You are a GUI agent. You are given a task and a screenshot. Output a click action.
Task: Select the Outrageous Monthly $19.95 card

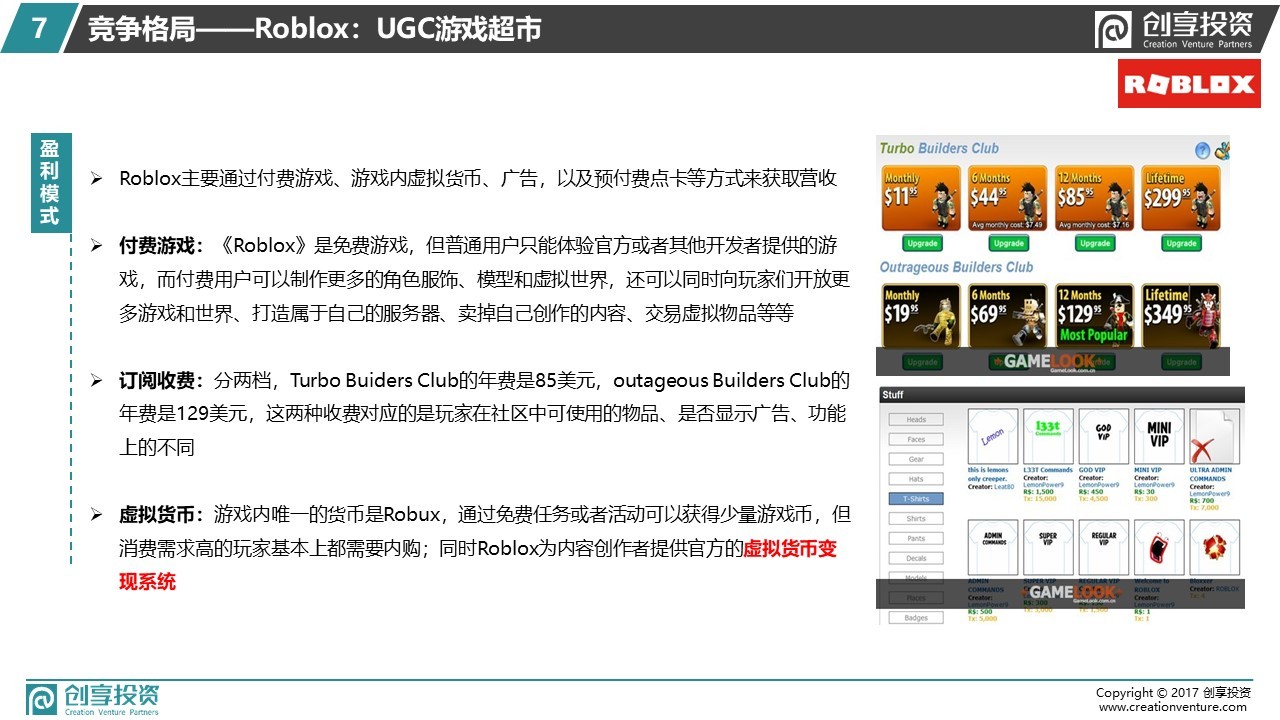tap(921, 316)
